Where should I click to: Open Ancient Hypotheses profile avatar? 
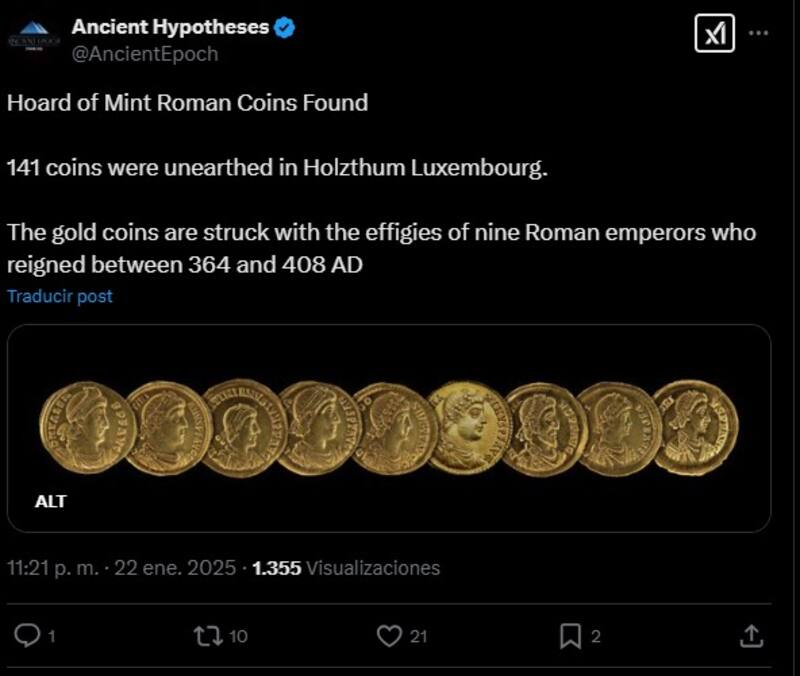[34, 38]
